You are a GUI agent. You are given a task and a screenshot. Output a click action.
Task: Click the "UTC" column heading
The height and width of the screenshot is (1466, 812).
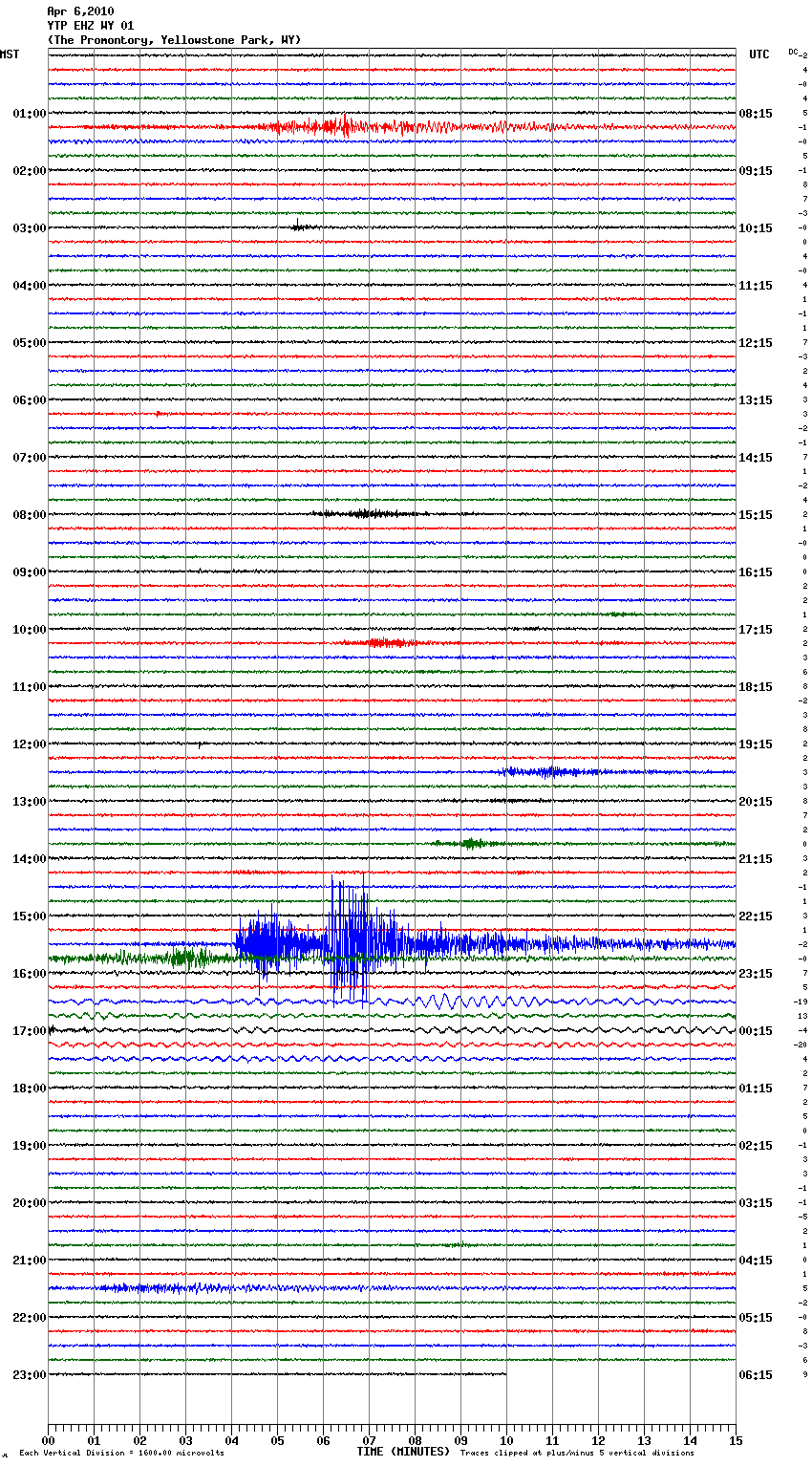pyautogui.click(x=759, y=54)
